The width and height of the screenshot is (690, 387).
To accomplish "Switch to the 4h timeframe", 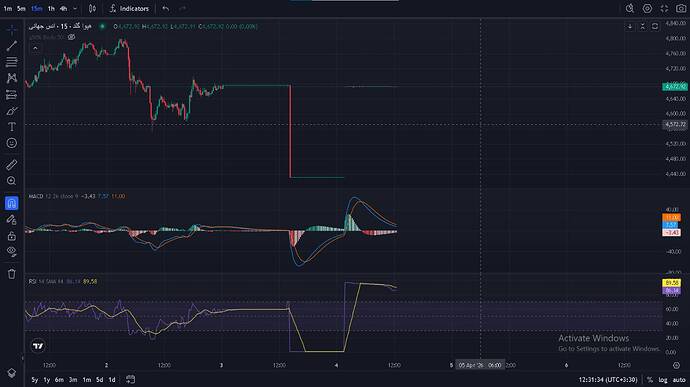I will click(x=63, y=8).
